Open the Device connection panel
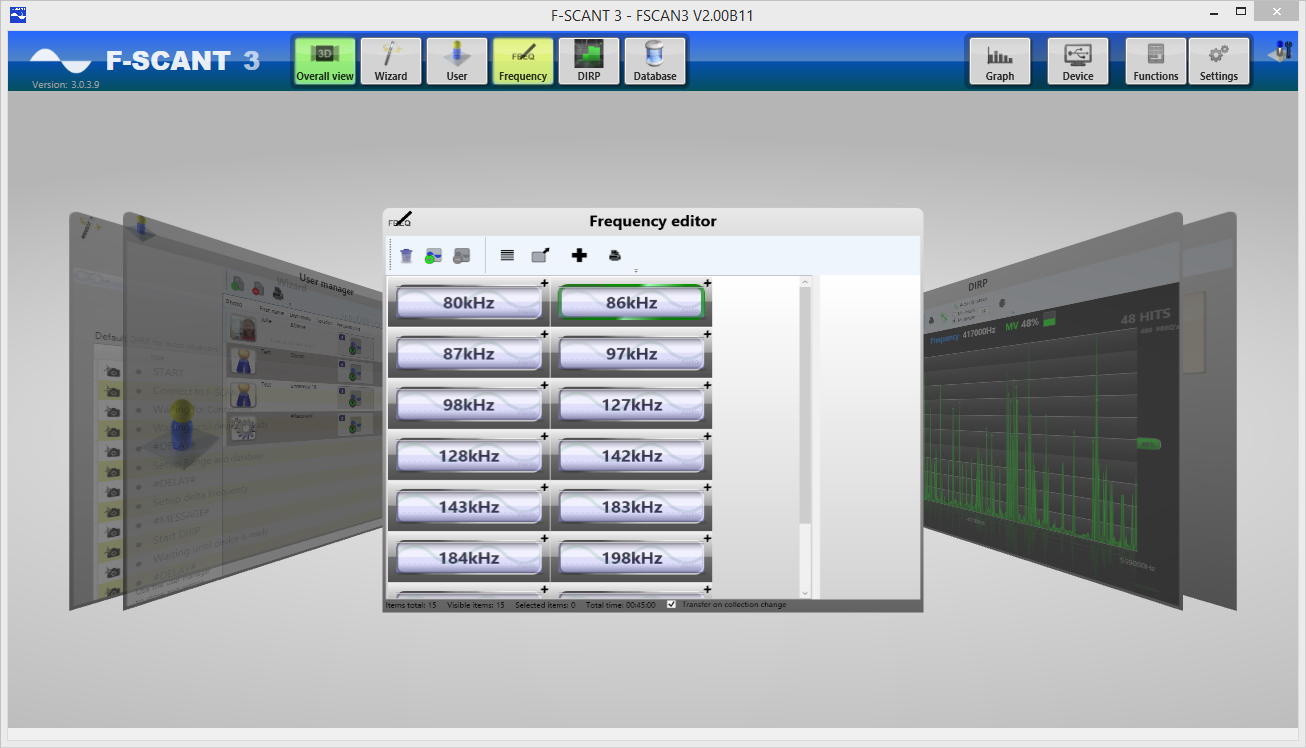The width and height of the screenshot is (1306, 748). pos(1078,61)
